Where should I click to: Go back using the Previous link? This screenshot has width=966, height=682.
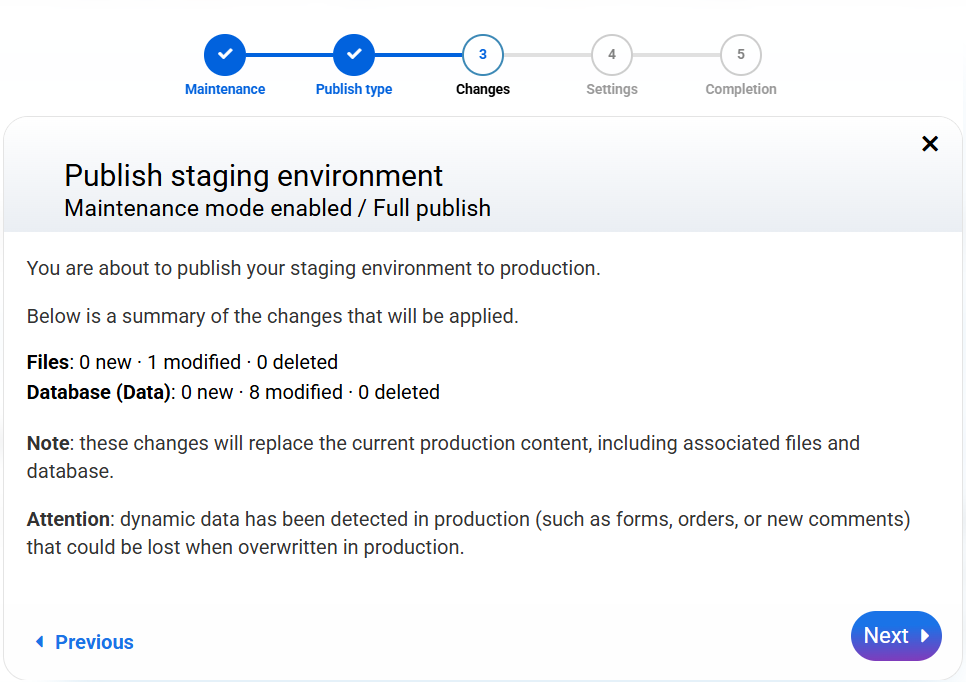pyautogui.click(x=94, y=642)
